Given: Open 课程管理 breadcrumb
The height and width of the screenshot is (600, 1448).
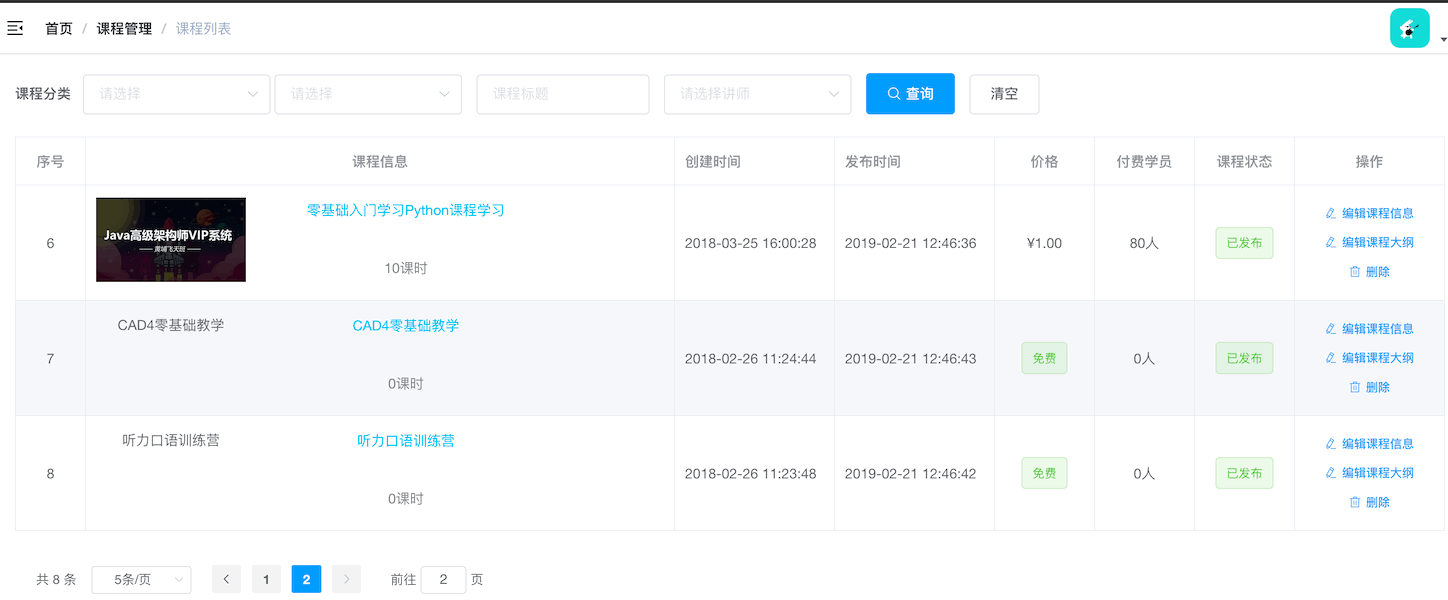Looking at the screenshot, I should point(124,28).
